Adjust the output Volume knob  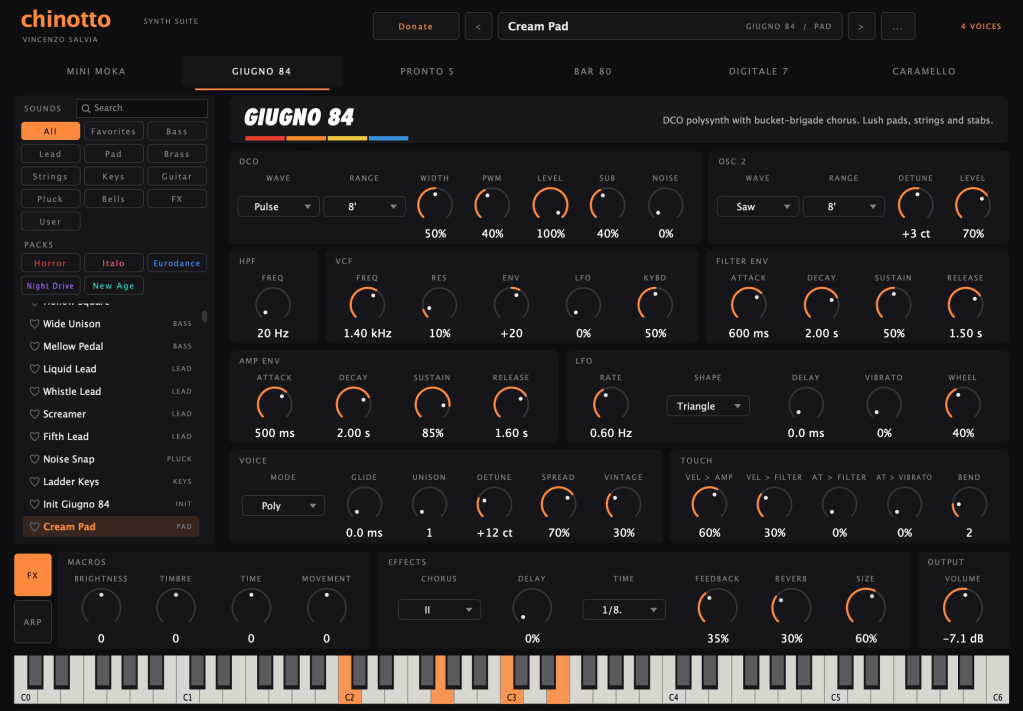tap(962, 607)
